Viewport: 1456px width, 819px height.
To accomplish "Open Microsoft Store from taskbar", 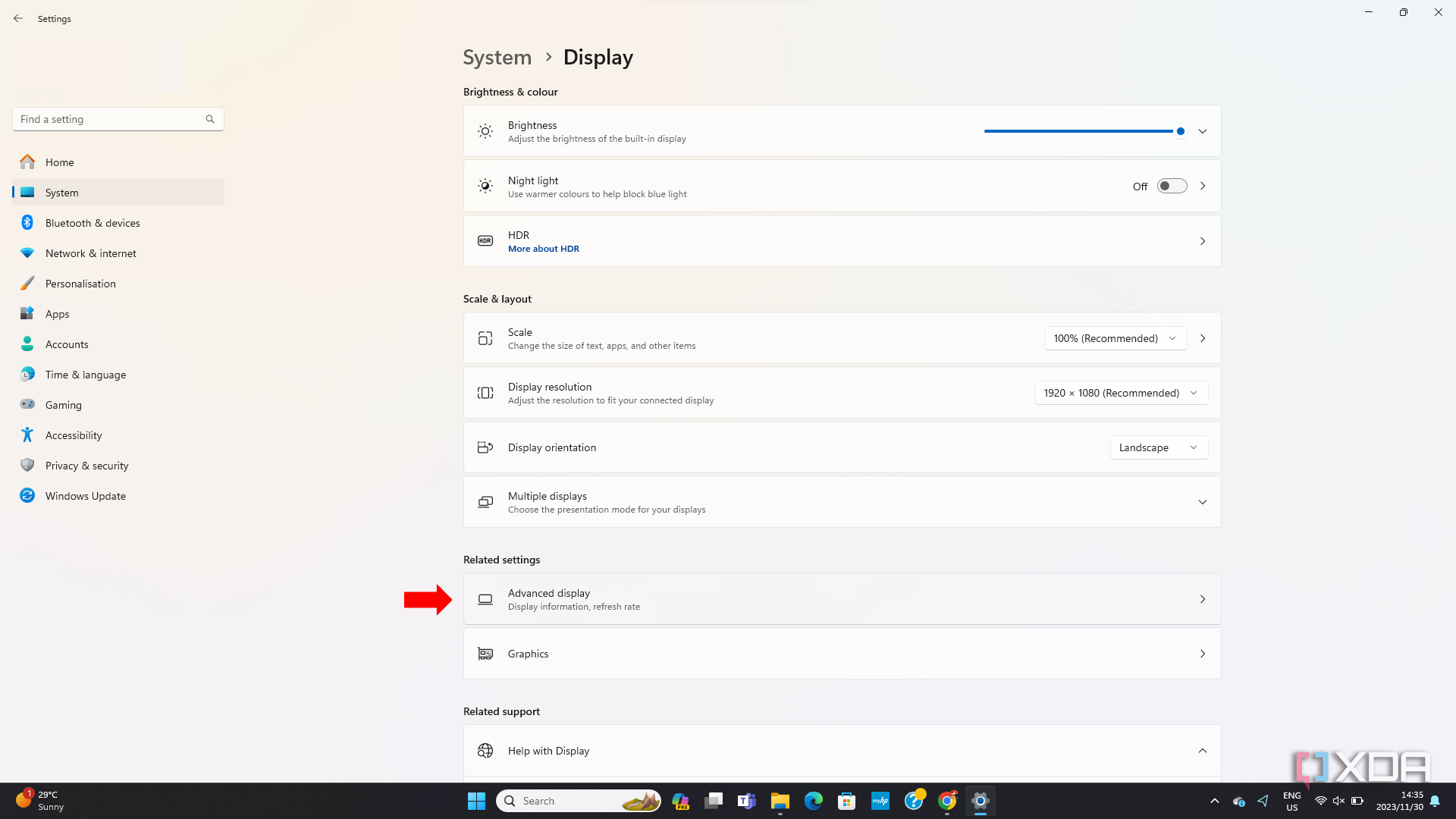I will point(847,801).
